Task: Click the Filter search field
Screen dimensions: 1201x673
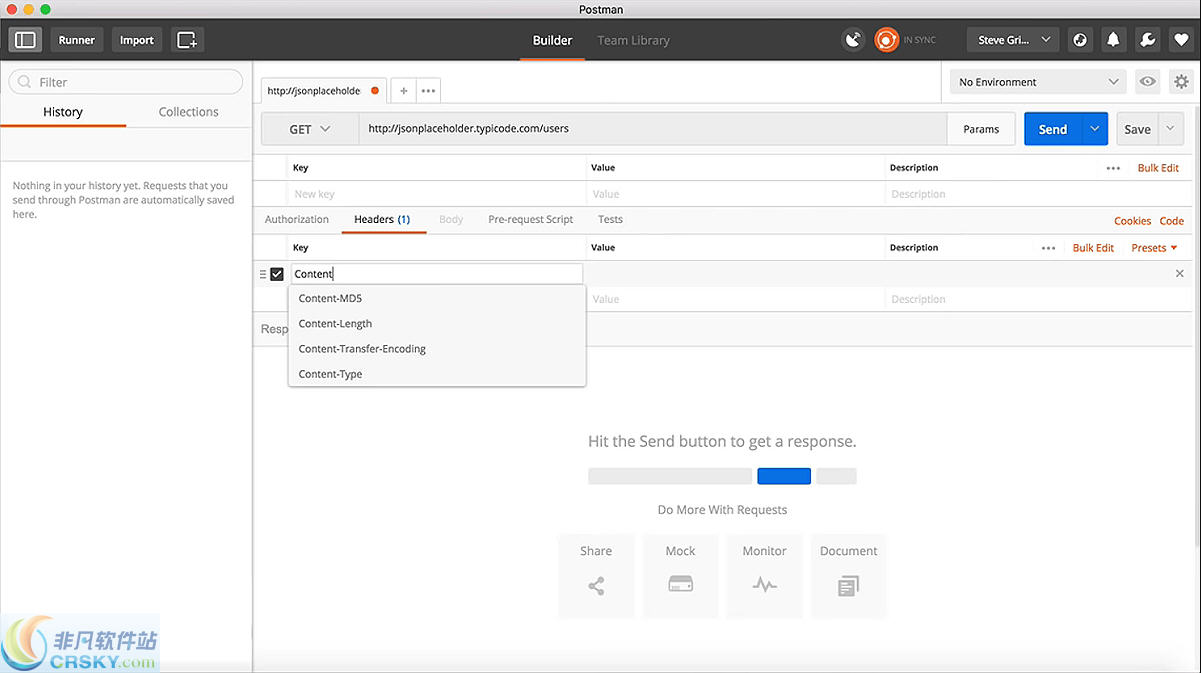Action: pyautogui.click(x=126, y=82)
